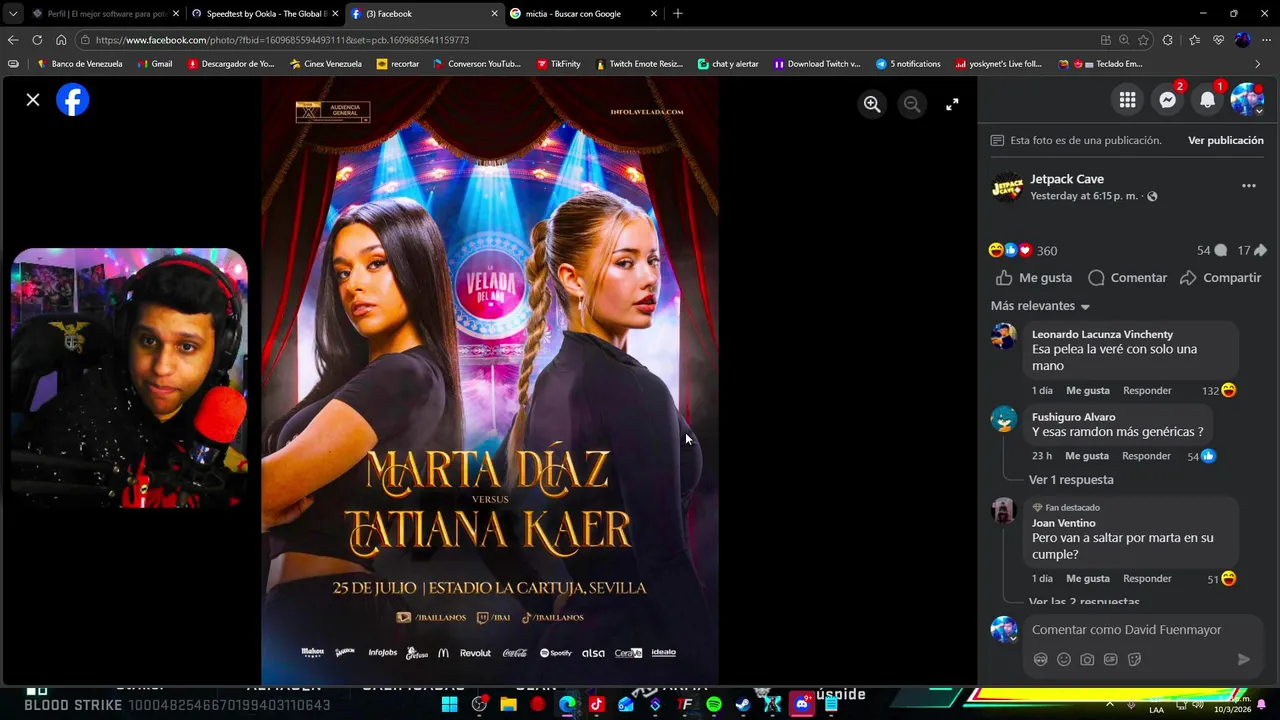This screenshot has height=720, width=1280.
Task: Switch to the 'mictia - Buscar con Google' tab
Action: 583,14
